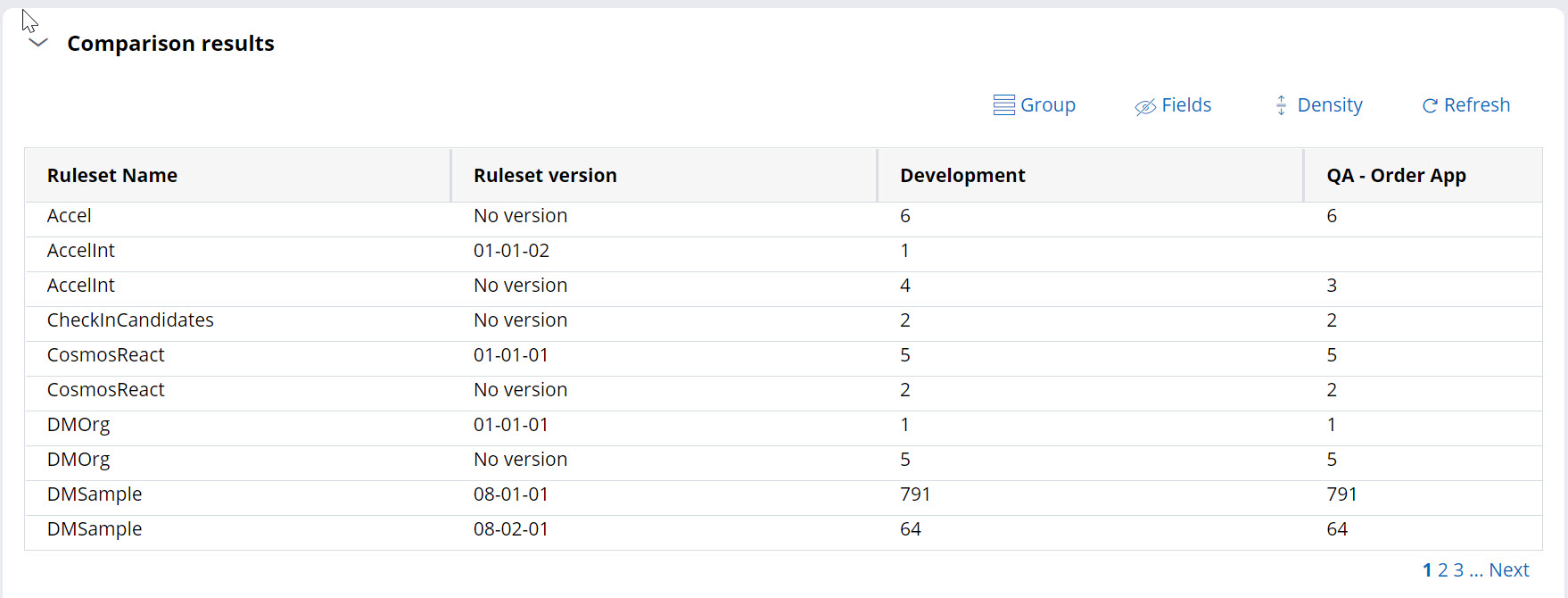The image size is (1568, 598).
Task: Click the Accel ruleset name cell
Action: pyautogui.click(x=70, y=216)
